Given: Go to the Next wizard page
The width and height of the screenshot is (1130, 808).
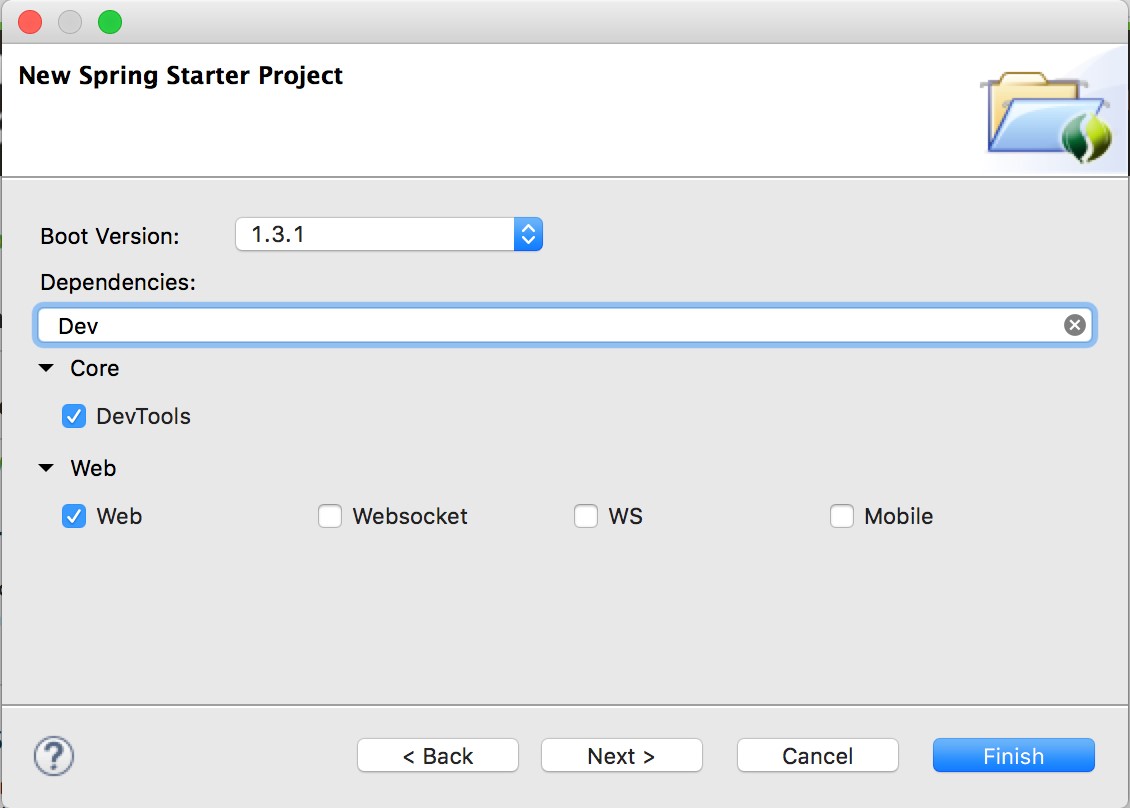Looking at the screenshot, I should (621, 755).
